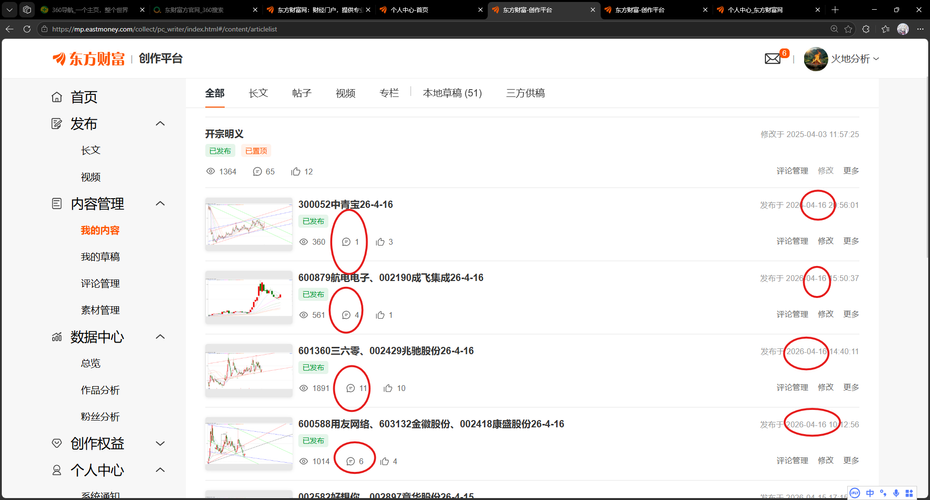
Task: Open 总览 under 数据中心
Action: tap(91, 364)
